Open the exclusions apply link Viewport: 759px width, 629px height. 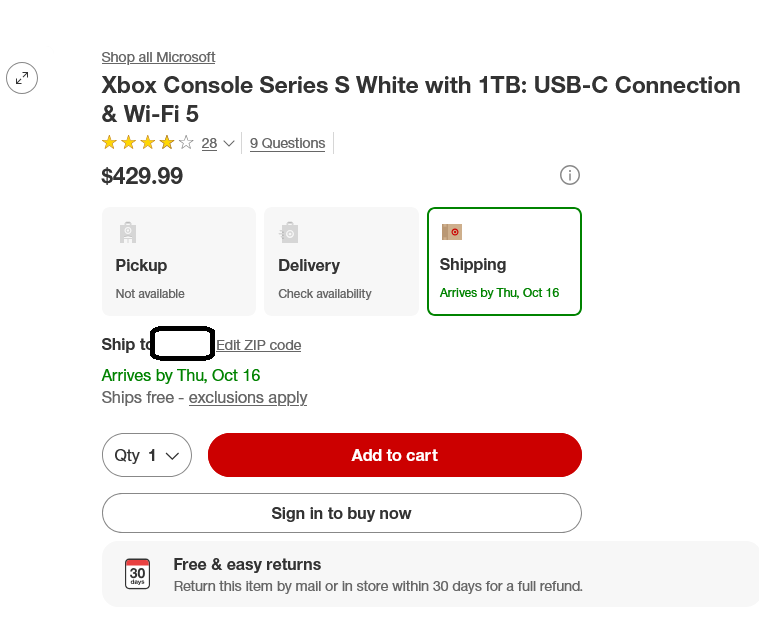[248, 398]
